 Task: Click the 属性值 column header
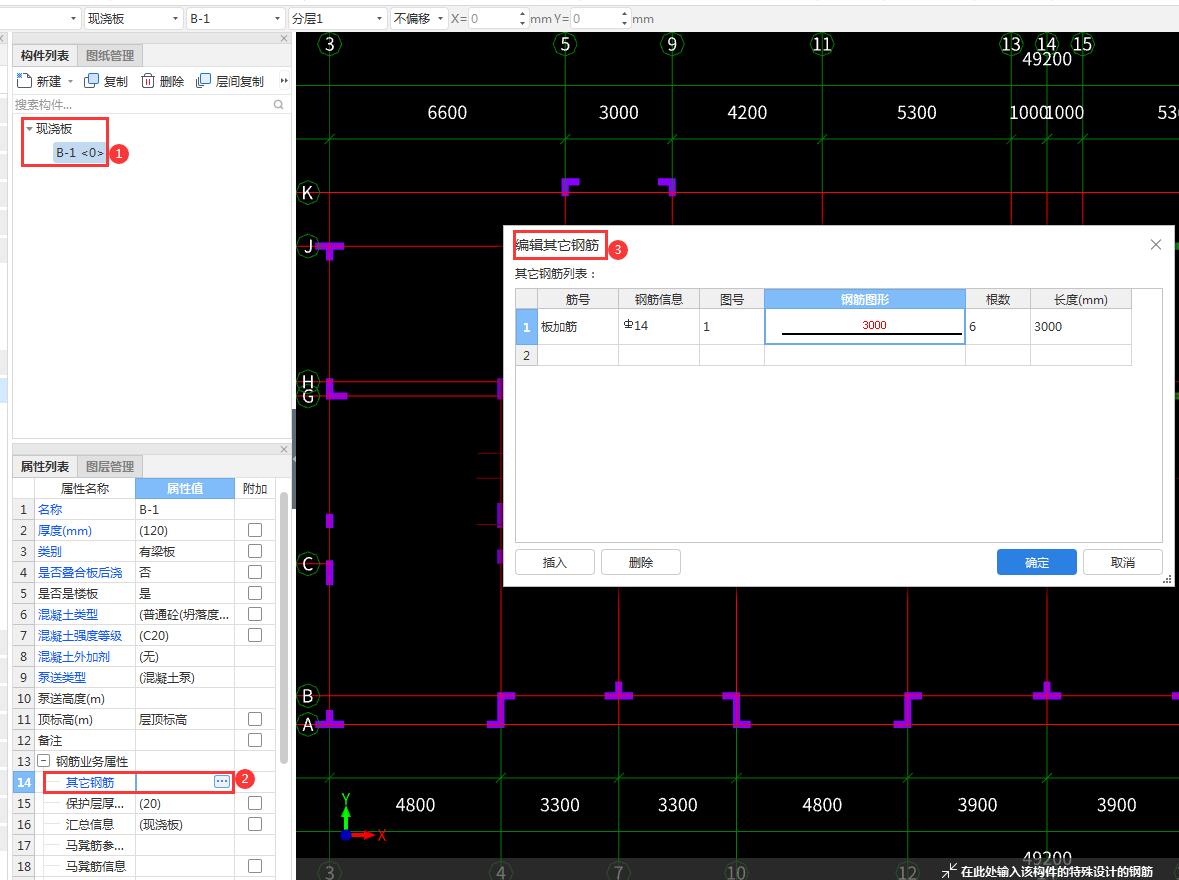click(185, 488)
